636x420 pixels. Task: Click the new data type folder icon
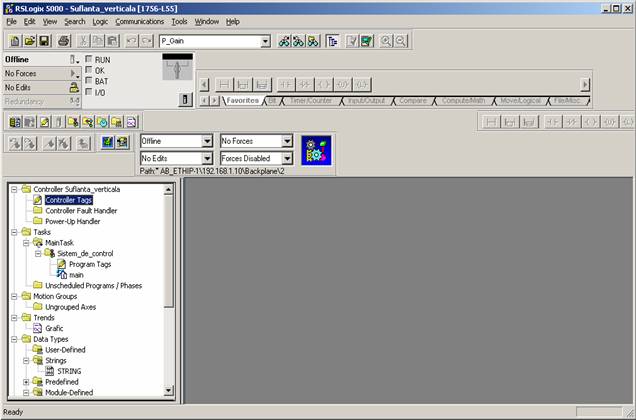pos(117,122)
